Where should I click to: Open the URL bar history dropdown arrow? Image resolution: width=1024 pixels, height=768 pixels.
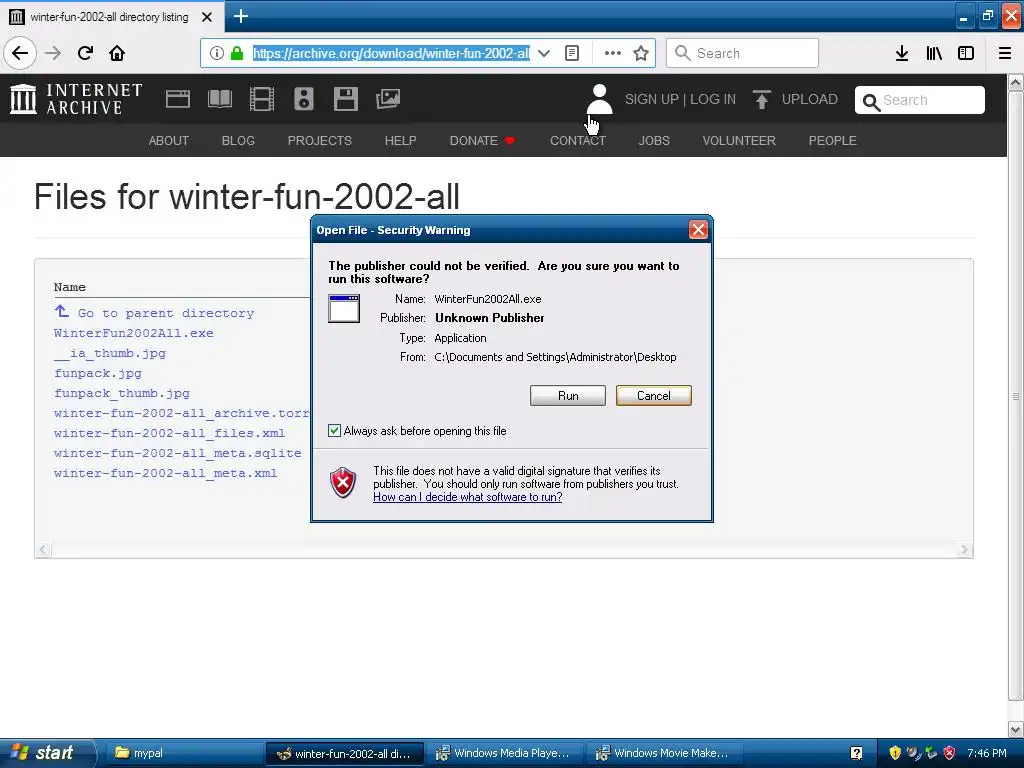543,53
